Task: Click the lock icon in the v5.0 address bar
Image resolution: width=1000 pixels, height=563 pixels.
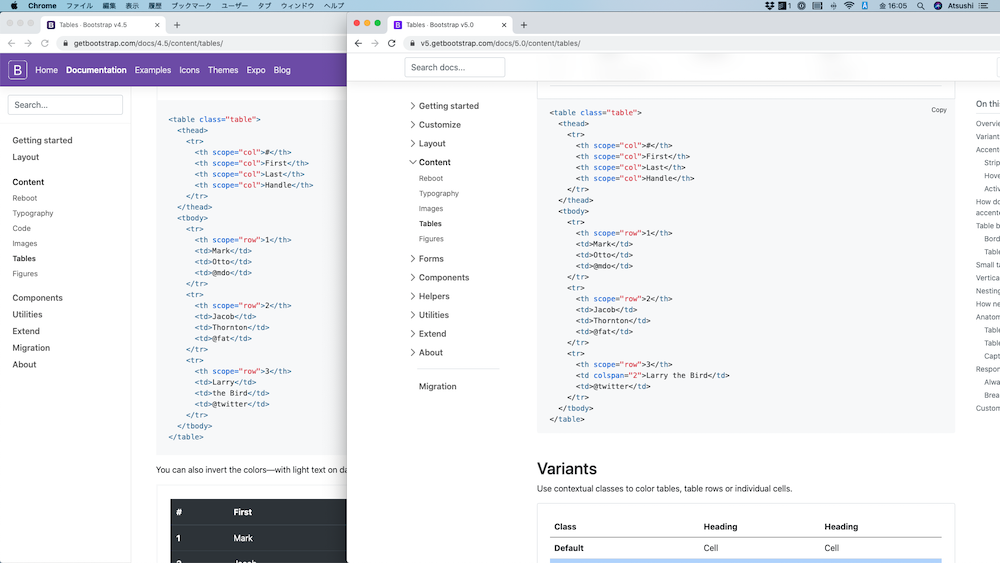Action: coord(412,43)
